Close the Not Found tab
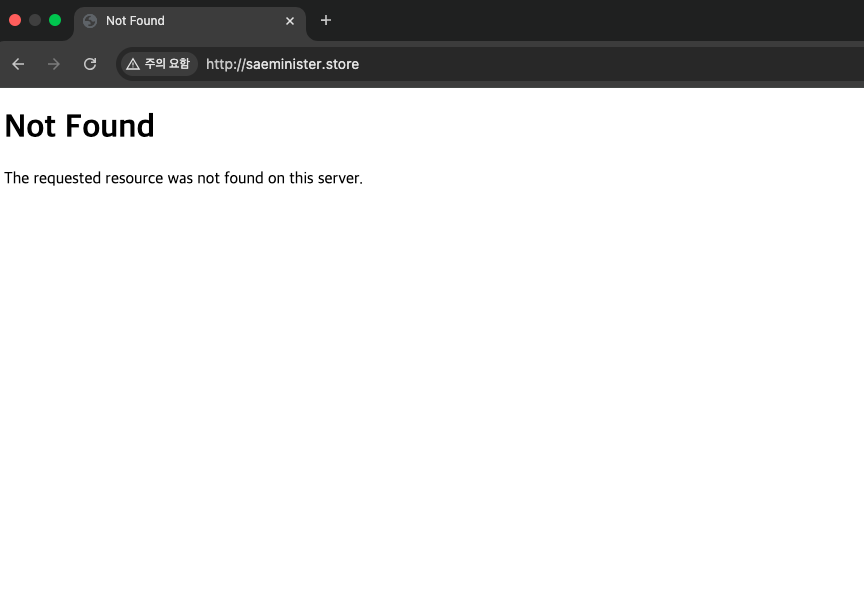The height and width of the screenshot is (611, 864). 290,21
